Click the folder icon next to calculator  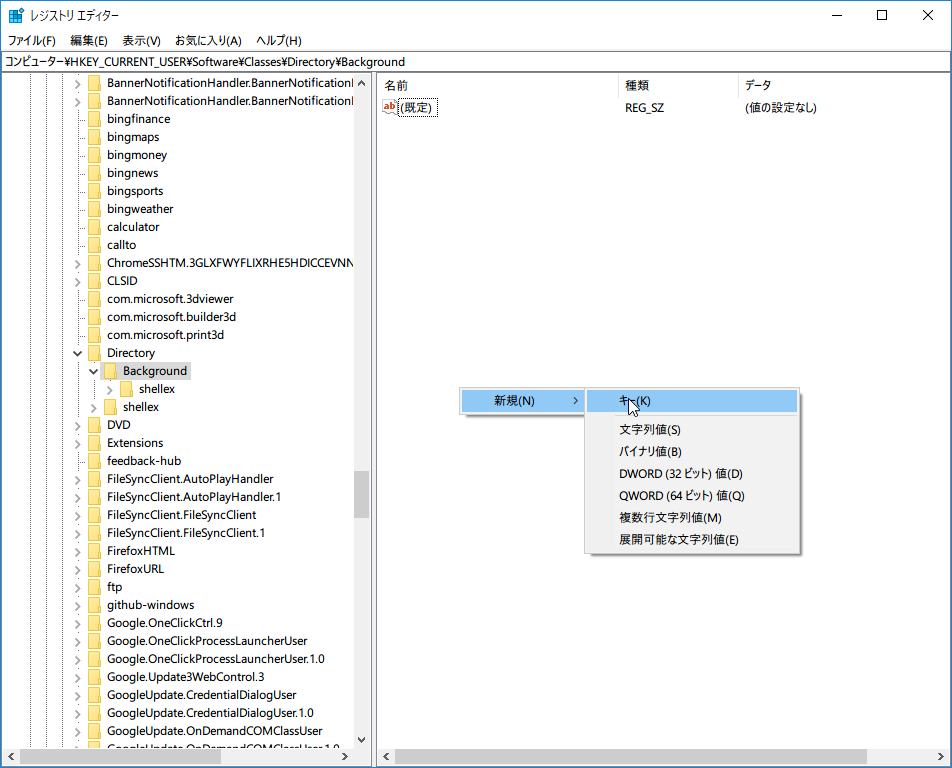pyautogui.click(x=94, y=227)
